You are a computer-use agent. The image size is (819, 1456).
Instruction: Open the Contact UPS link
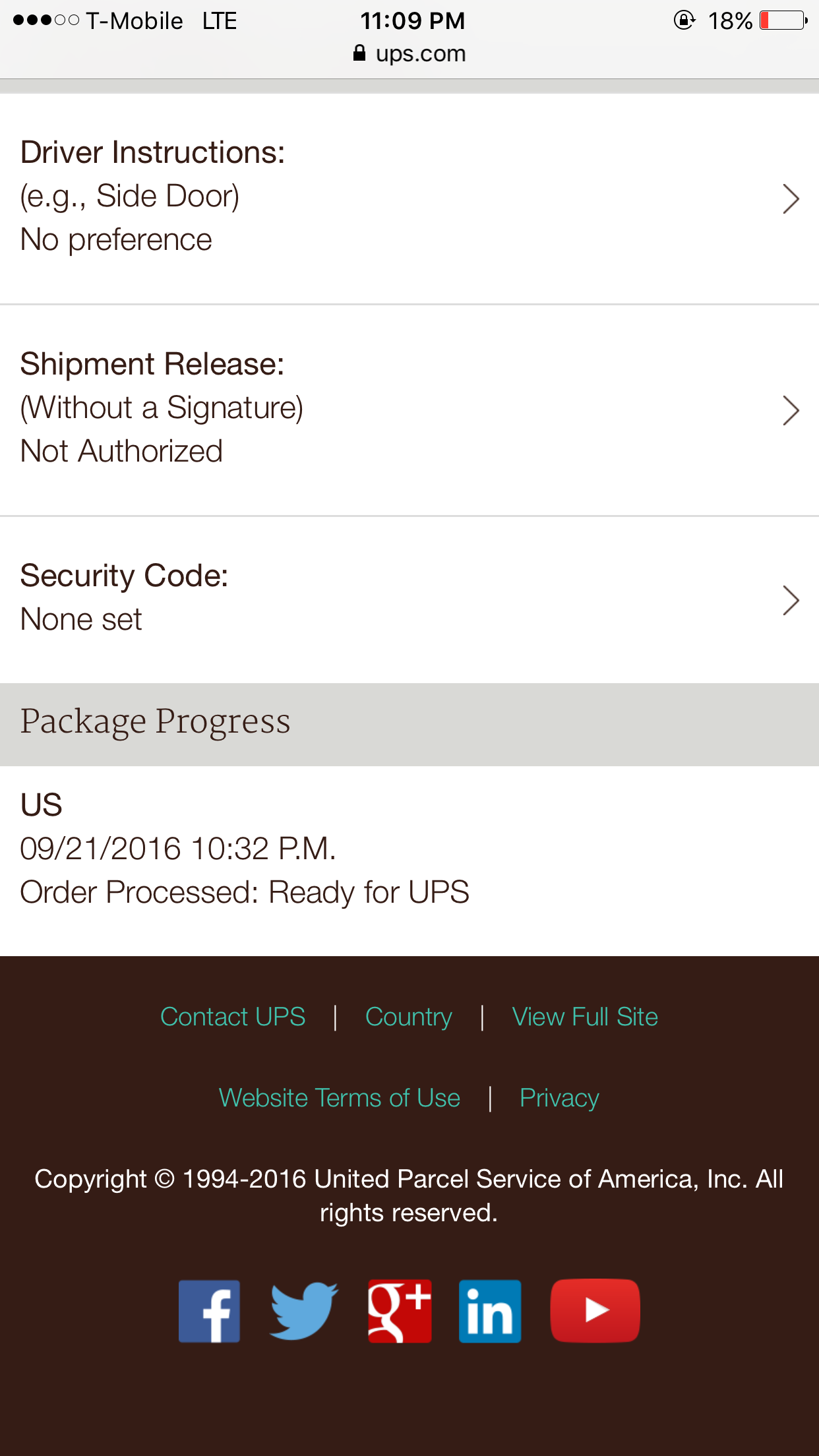[233, 1017]
